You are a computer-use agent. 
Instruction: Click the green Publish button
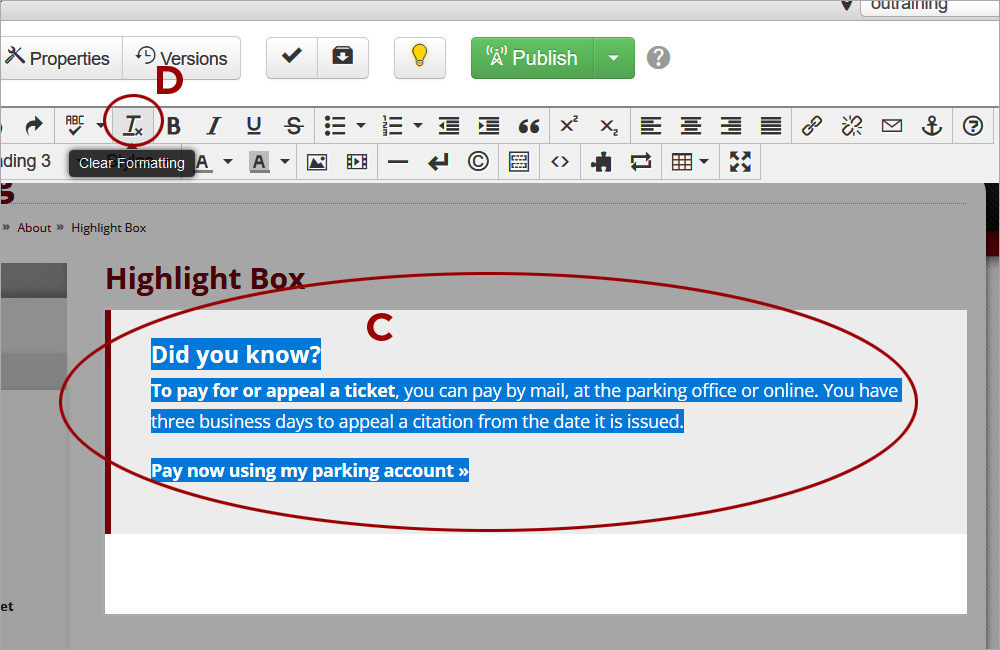[533, 58]
